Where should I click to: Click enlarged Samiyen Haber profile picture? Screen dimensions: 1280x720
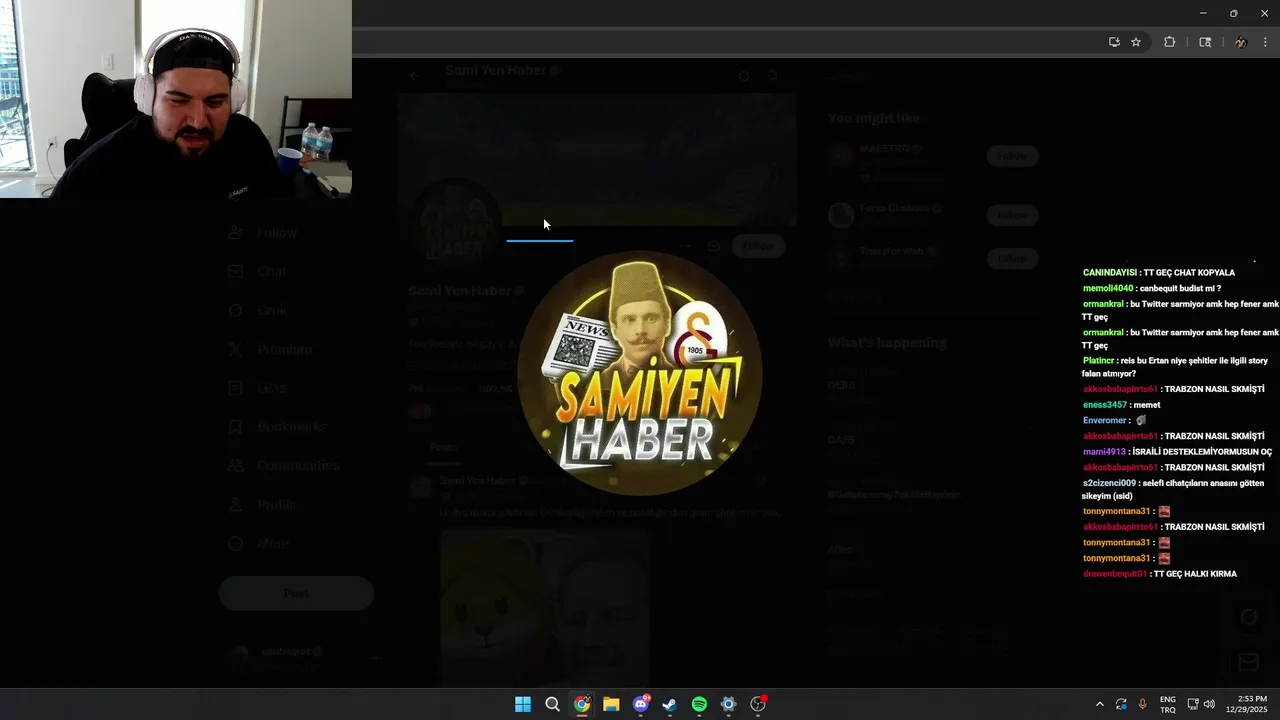click(639, 374)
